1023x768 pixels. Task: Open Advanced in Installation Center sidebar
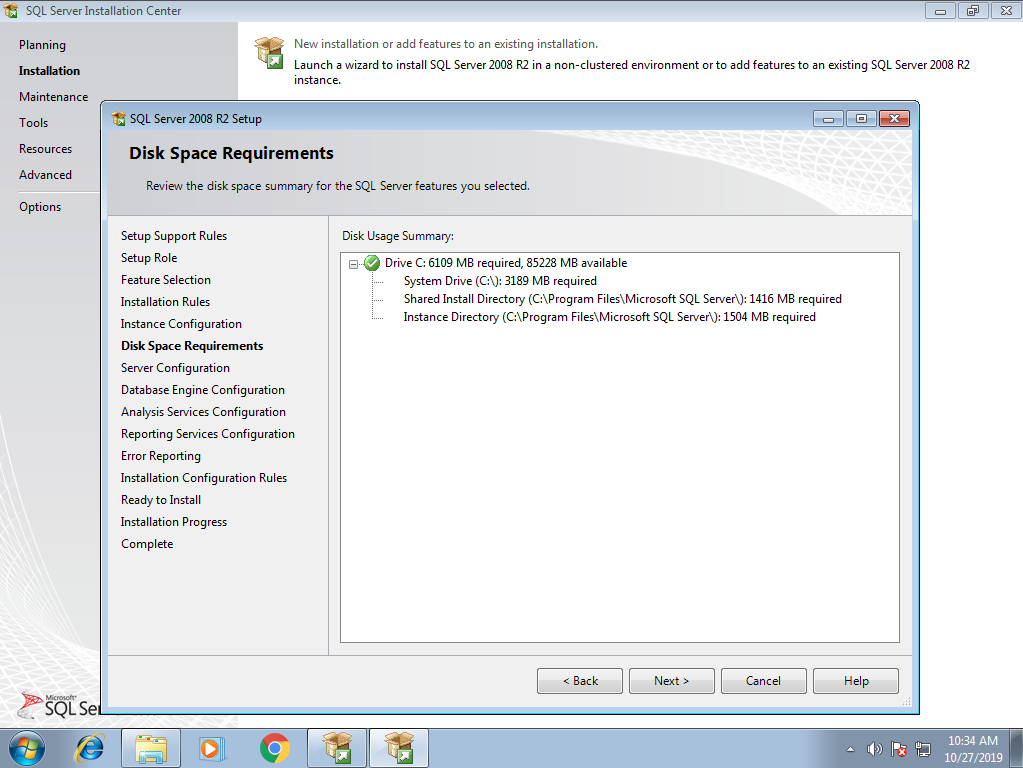click(46, 175)
